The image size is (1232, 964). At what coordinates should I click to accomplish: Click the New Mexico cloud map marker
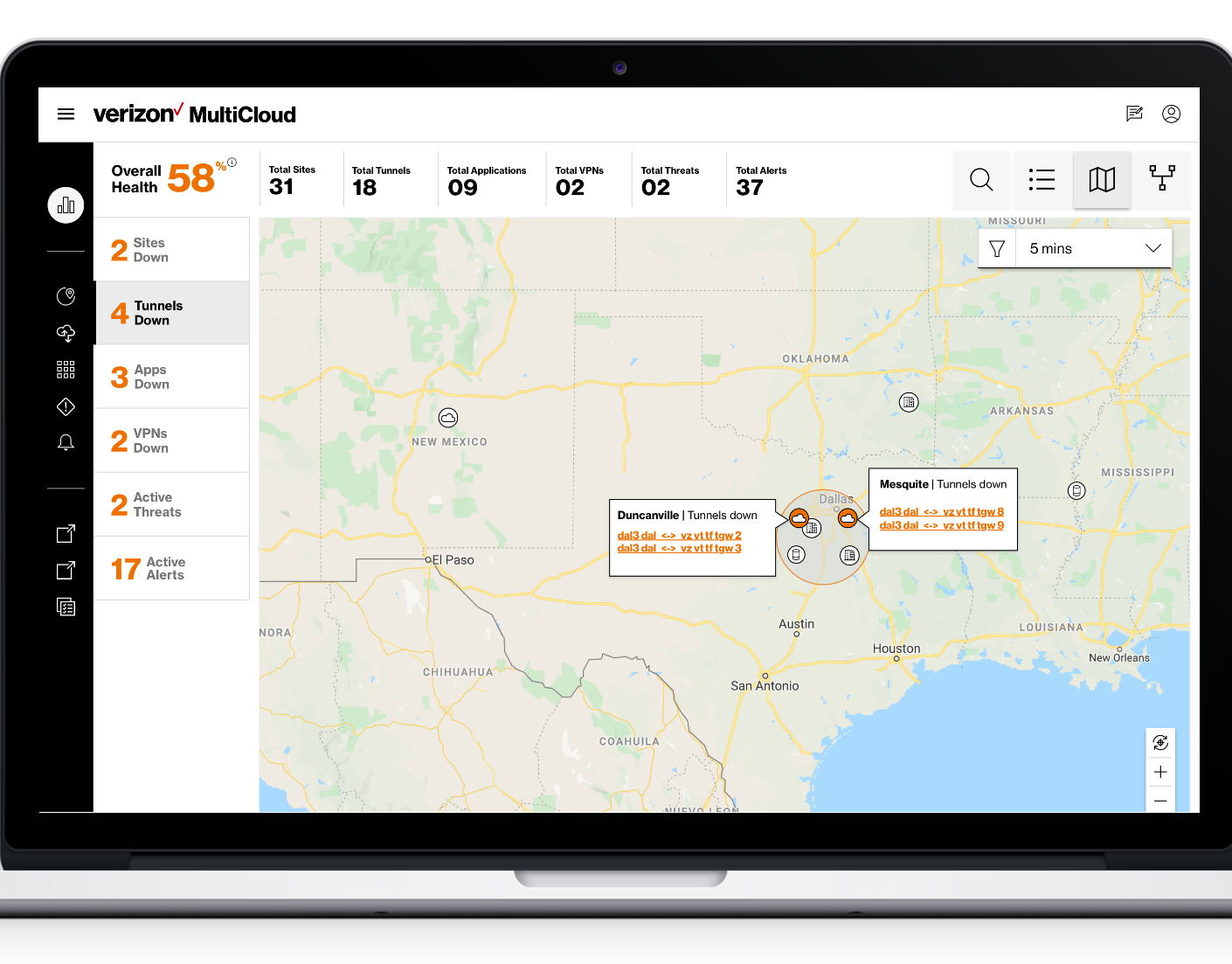click(x=448, y=418)
